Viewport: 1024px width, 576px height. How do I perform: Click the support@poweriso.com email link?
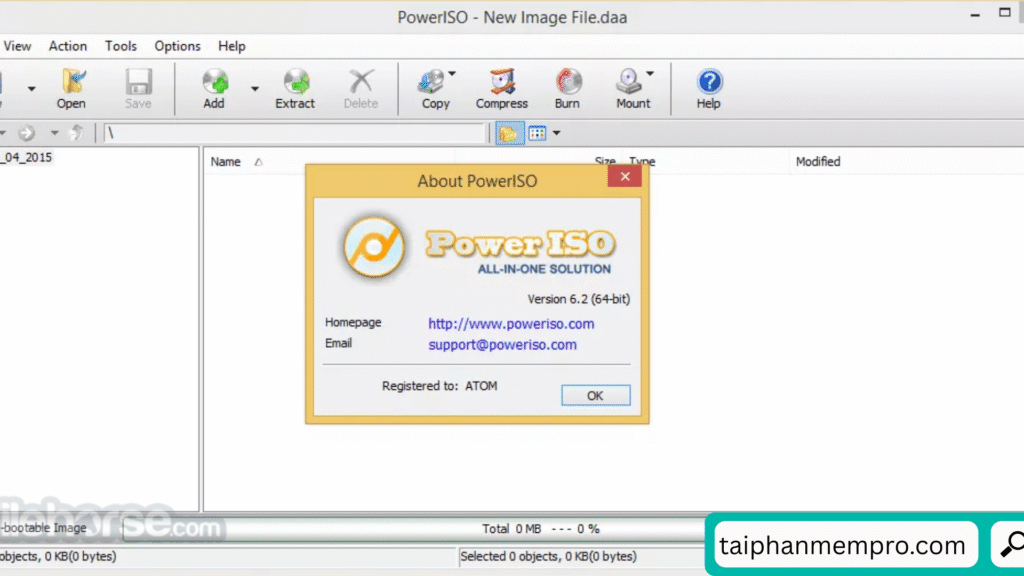coord(502,344)
